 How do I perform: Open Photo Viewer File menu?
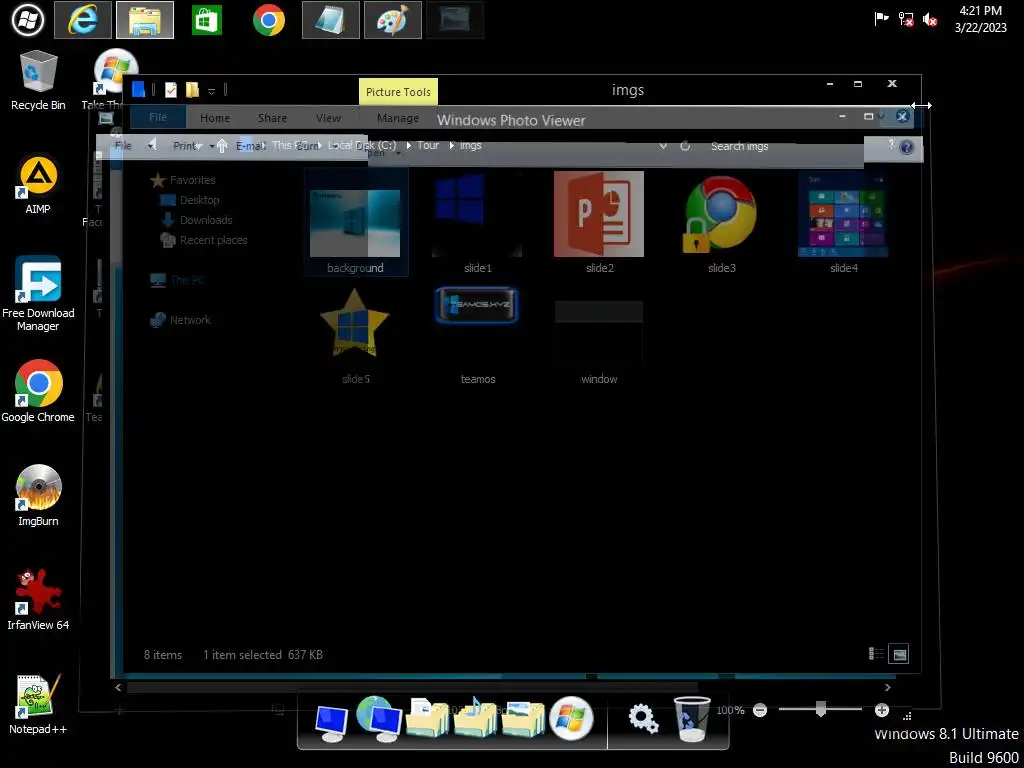[x=123, y=146]
